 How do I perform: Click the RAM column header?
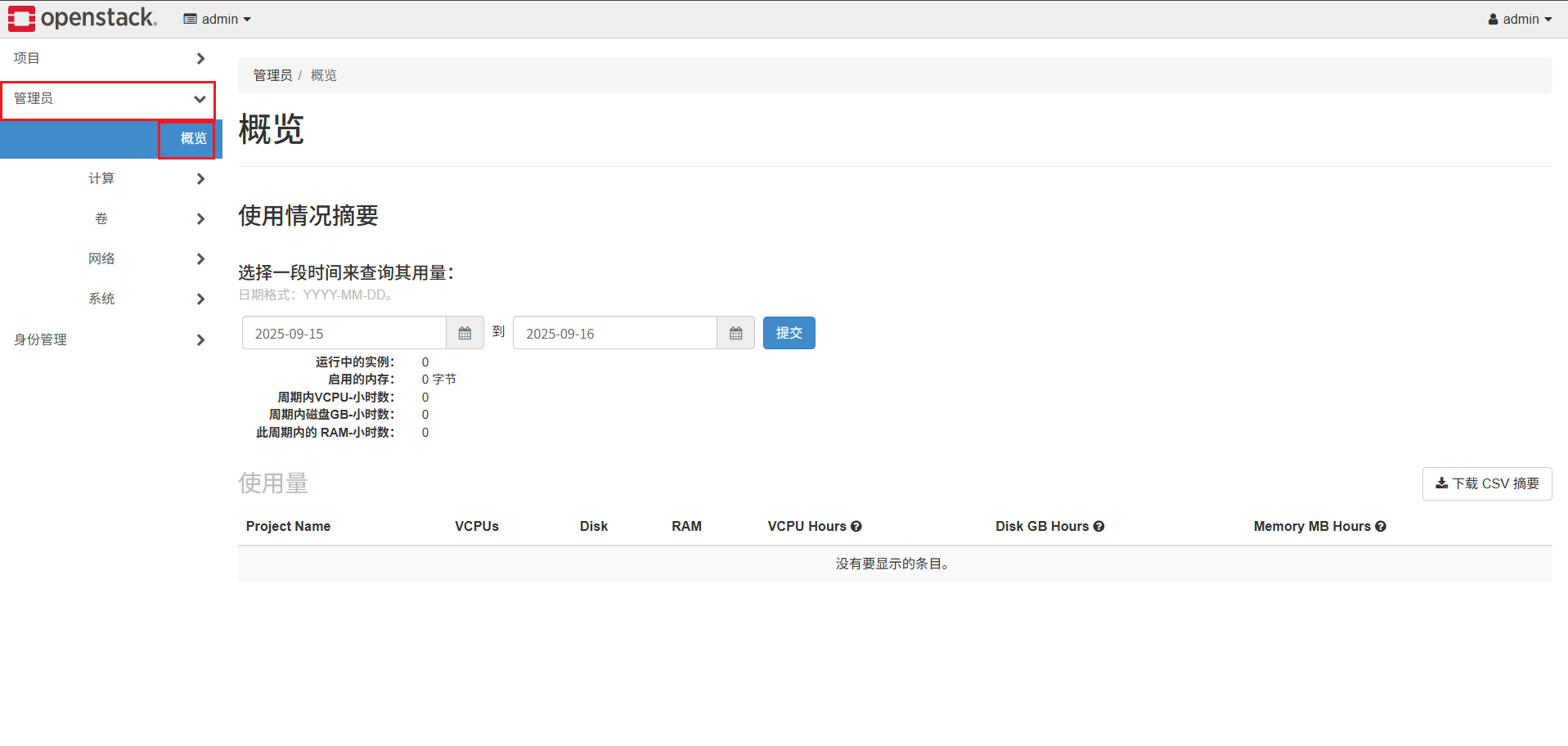pos(687,527)
